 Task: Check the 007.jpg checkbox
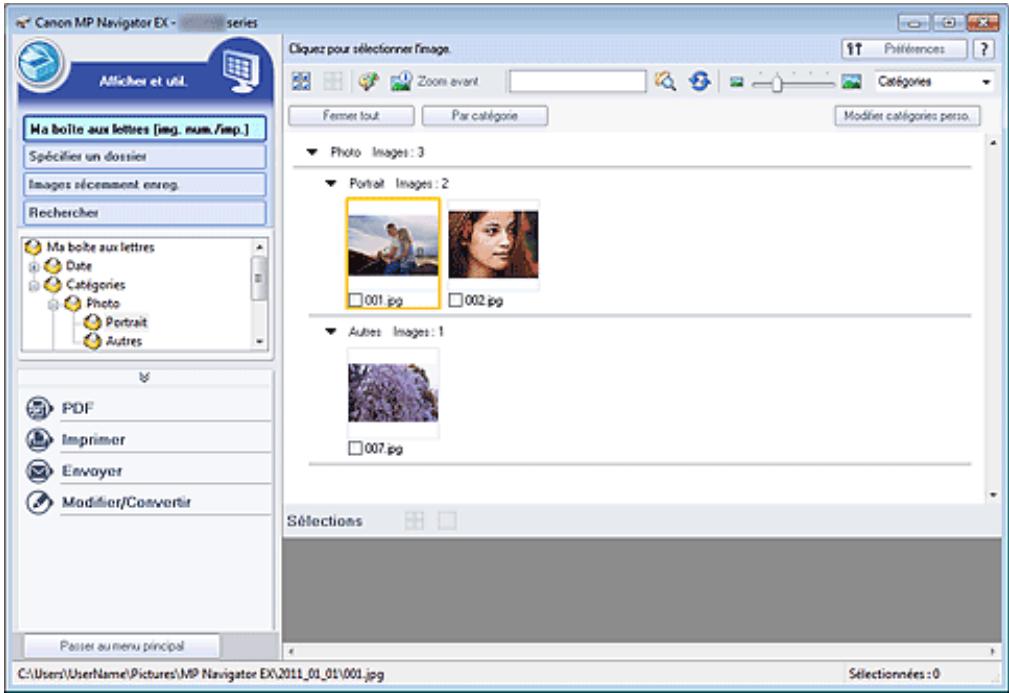coord(355,448)
